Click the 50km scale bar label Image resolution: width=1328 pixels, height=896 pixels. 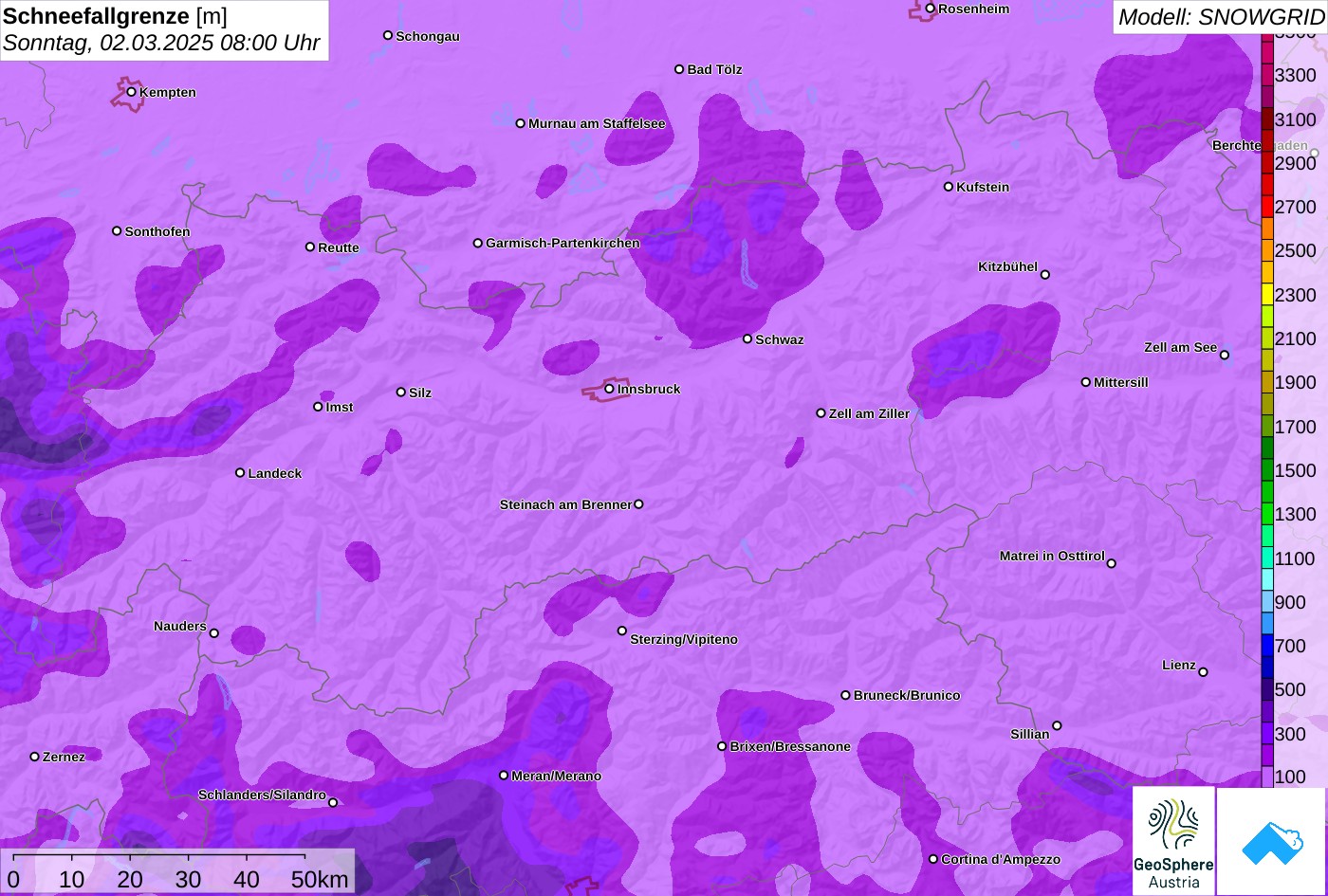[320, 879]
